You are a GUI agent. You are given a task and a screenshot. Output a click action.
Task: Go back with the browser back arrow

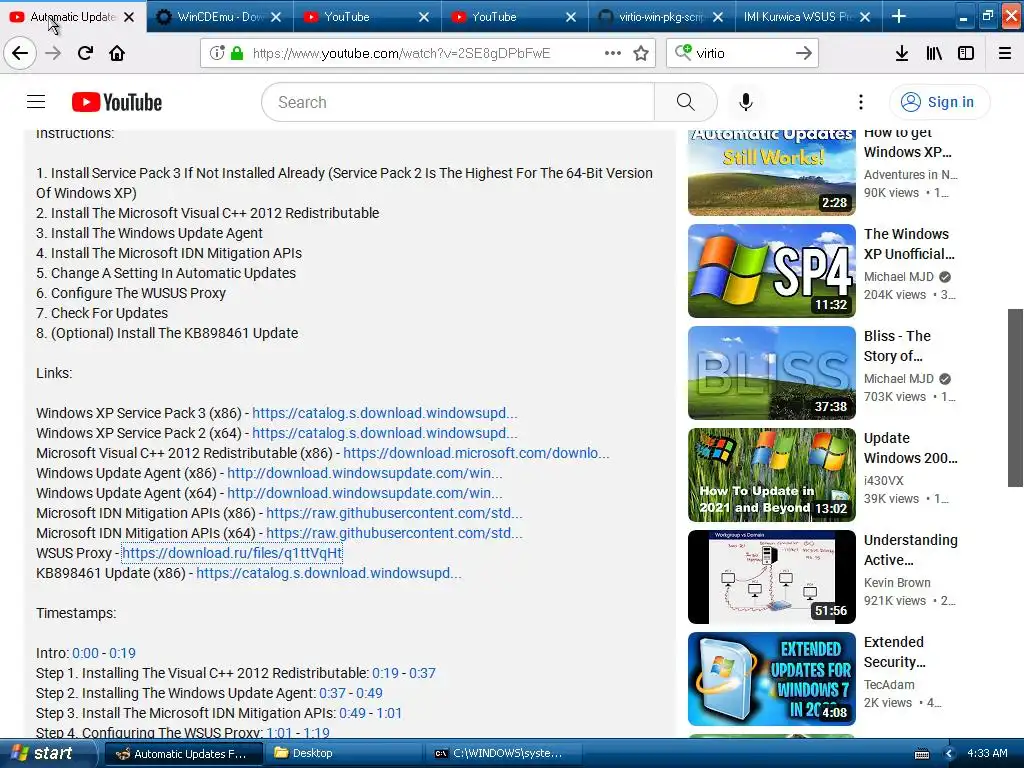[20, 53]
